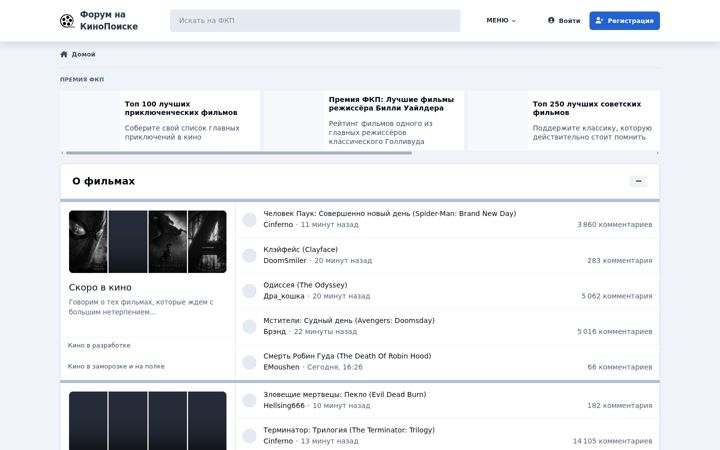This screenshot has width=720, height=450.
Task: Open Одиссея (The Odyssey) thread
Action: [305, 285]
